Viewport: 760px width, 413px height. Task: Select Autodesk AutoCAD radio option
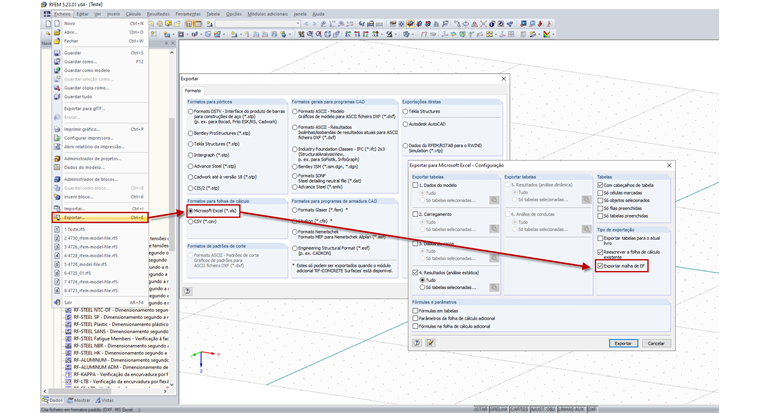(405, 124)
